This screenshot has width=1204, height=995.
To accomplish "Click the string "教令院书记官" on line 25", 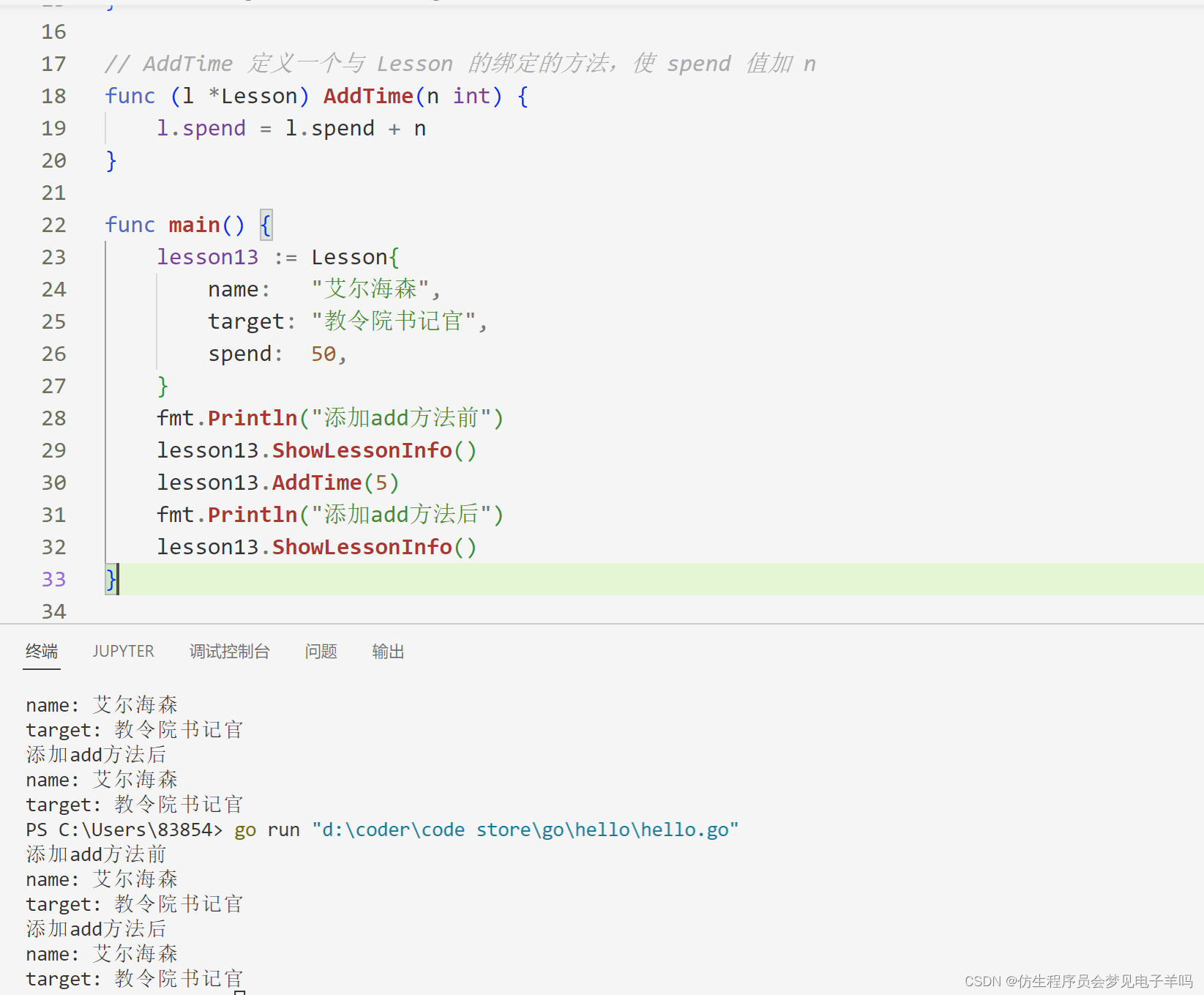I will coord(394,321).
